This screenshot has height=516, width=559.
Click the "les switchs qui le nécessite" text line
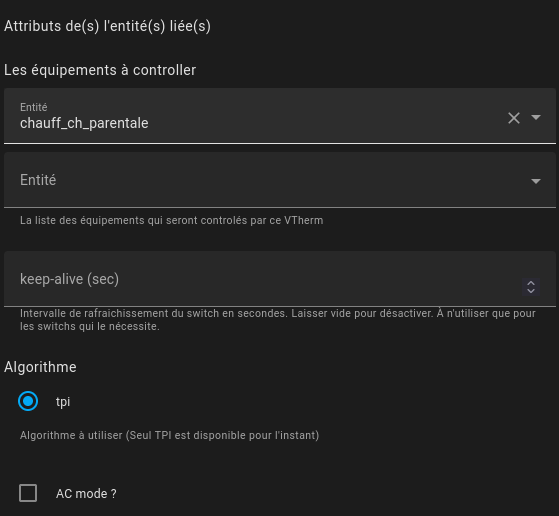coord(90,326)
